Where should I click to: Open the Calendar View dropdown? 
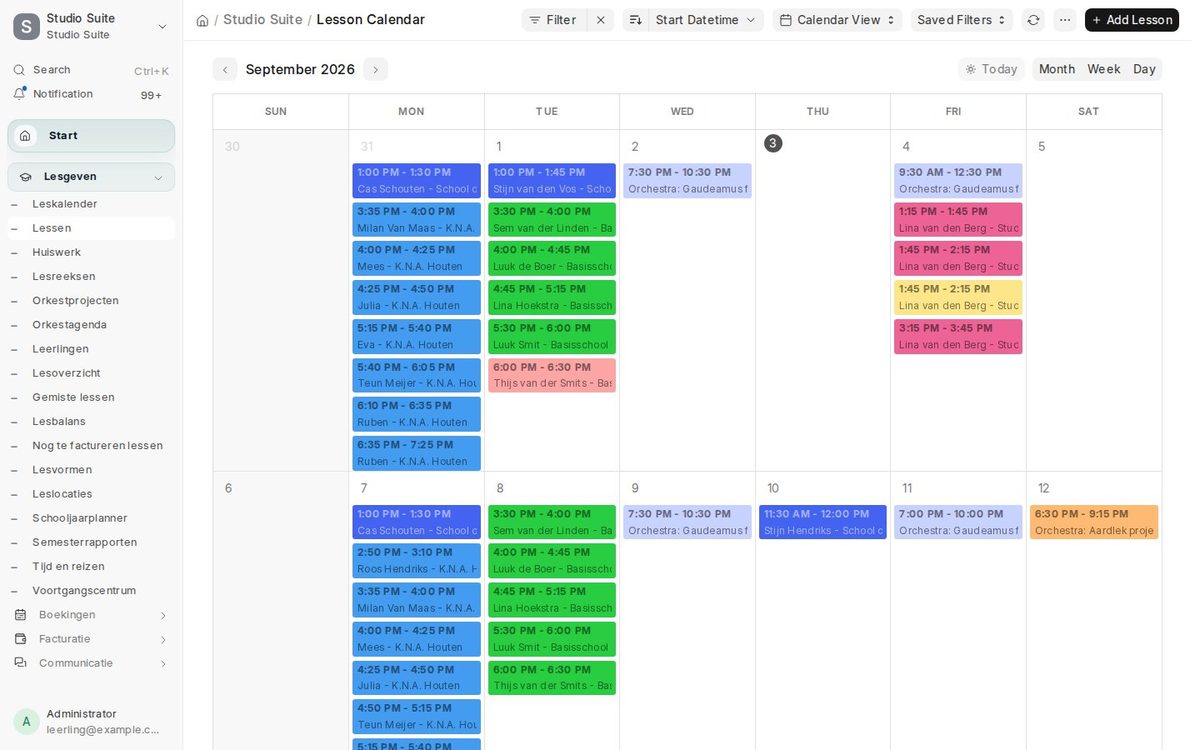point(837,20)
